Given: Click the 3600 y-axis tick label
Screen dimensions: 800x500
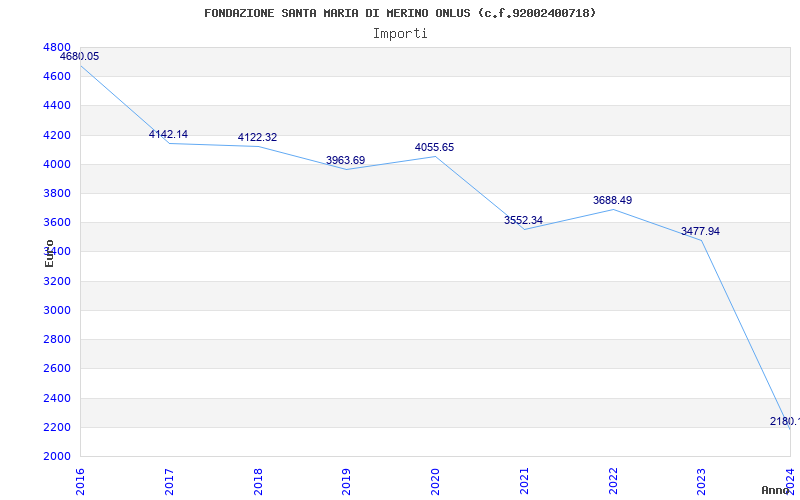Looking at the screenshot, I should coord(57,222).
